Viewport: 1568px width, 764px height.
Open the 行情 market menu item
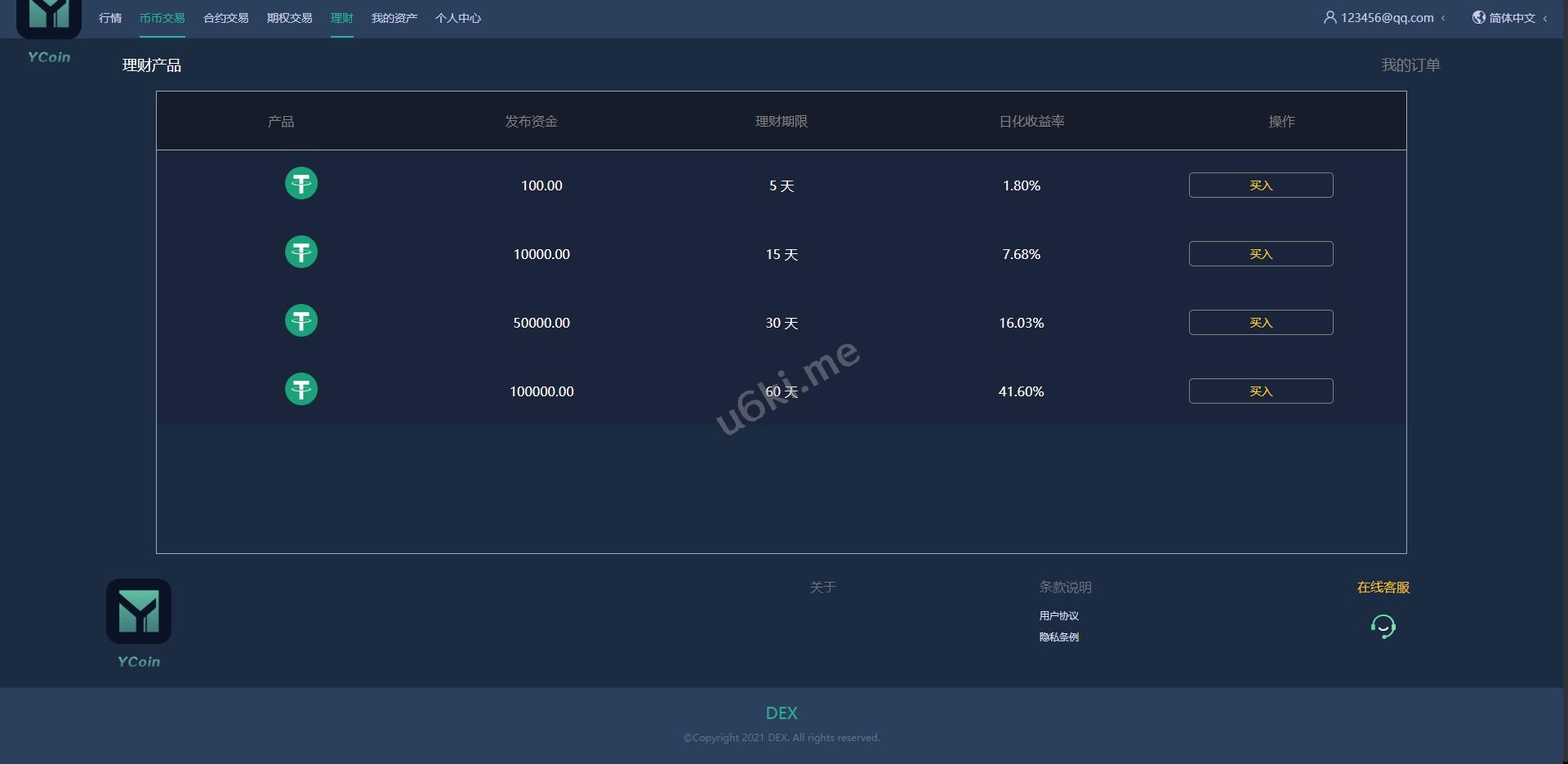(x=110, y=18)
